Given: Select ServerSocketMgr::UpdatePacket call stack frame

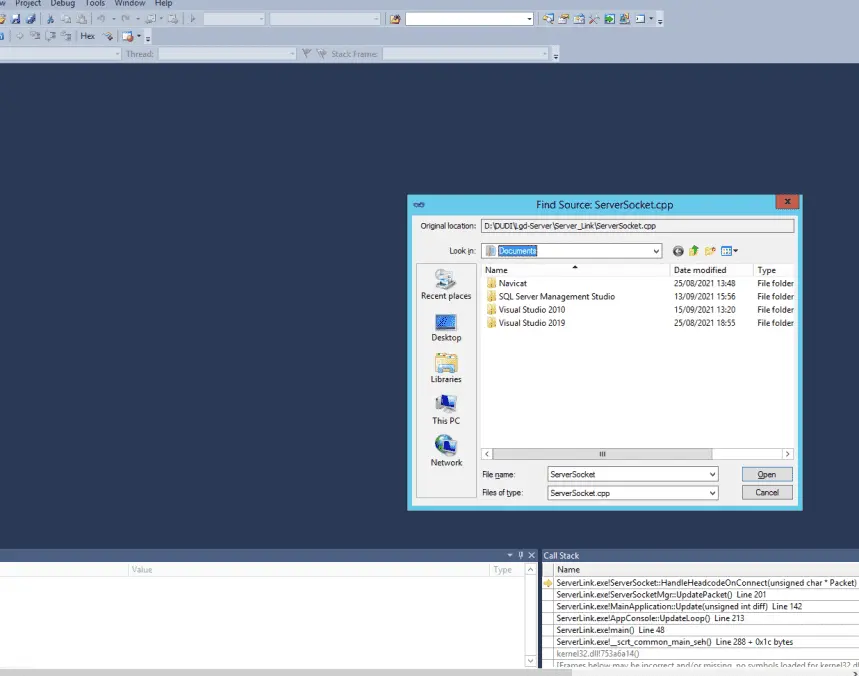Looking at the screenshot, I should [x=661, y=594].
